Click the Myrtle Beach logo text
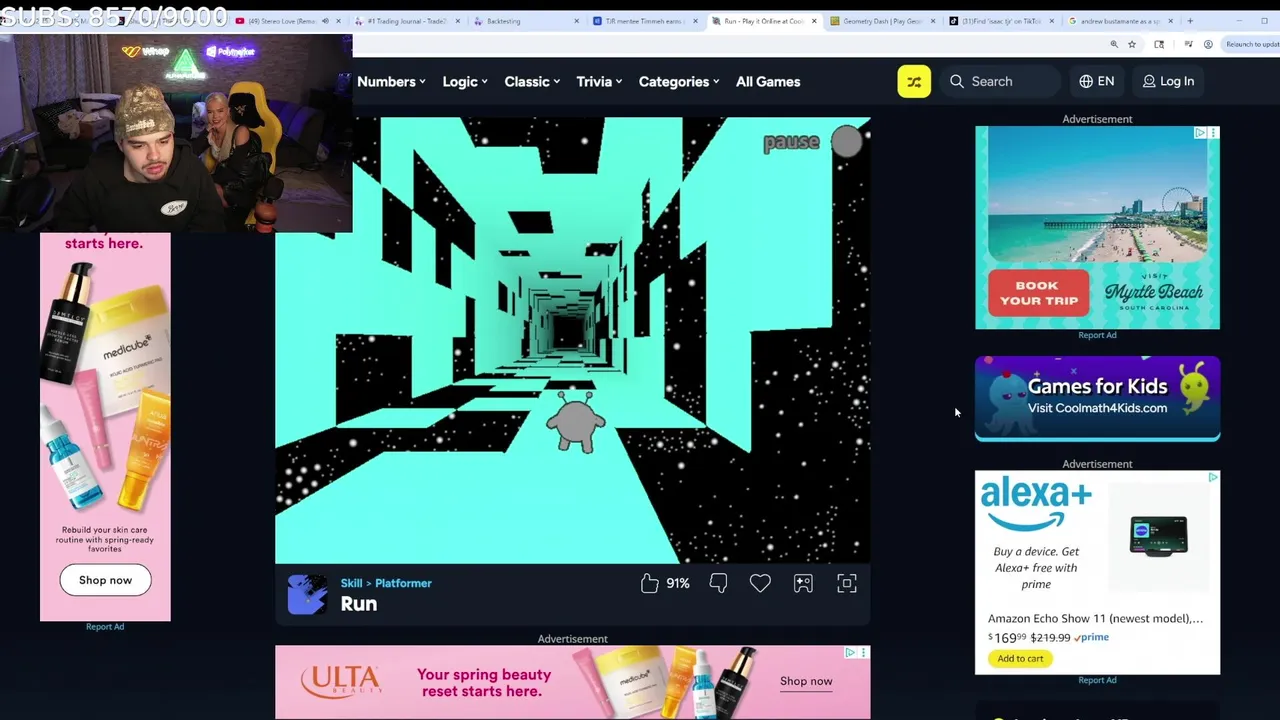 point(1153,292)
